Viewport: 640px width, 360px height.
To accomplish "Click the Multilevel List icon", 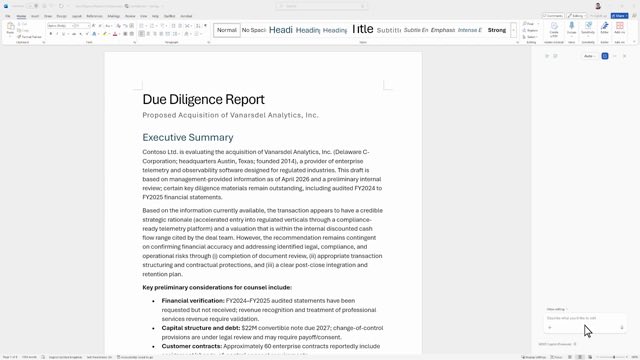I will [163, 26].
